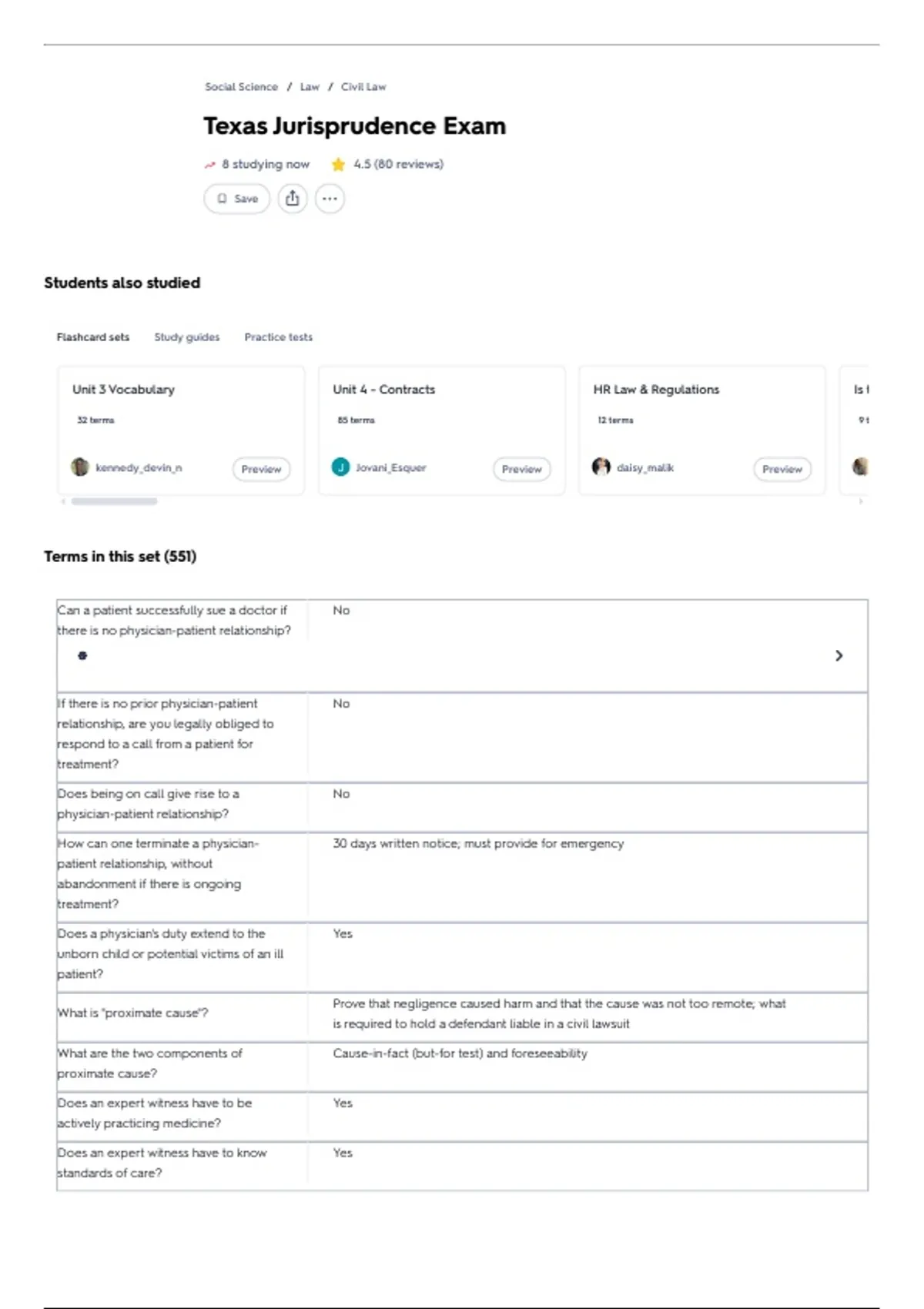The width and height of the screenshot is (924, 1309).
Task: Click the star rating icon
Action: [x=338, y=164]
